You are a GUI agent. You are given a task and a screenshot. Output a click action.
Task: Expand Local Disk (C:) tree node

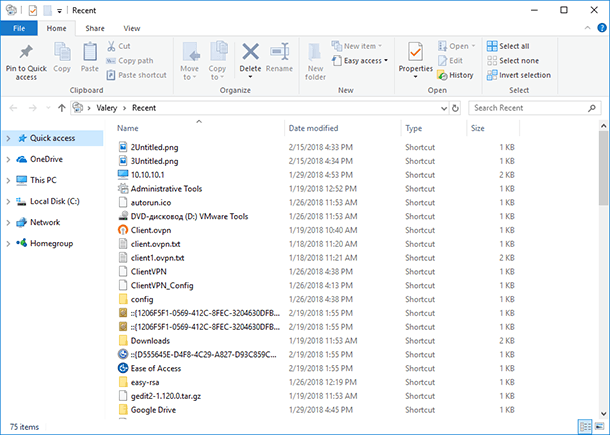coord(8,201)
